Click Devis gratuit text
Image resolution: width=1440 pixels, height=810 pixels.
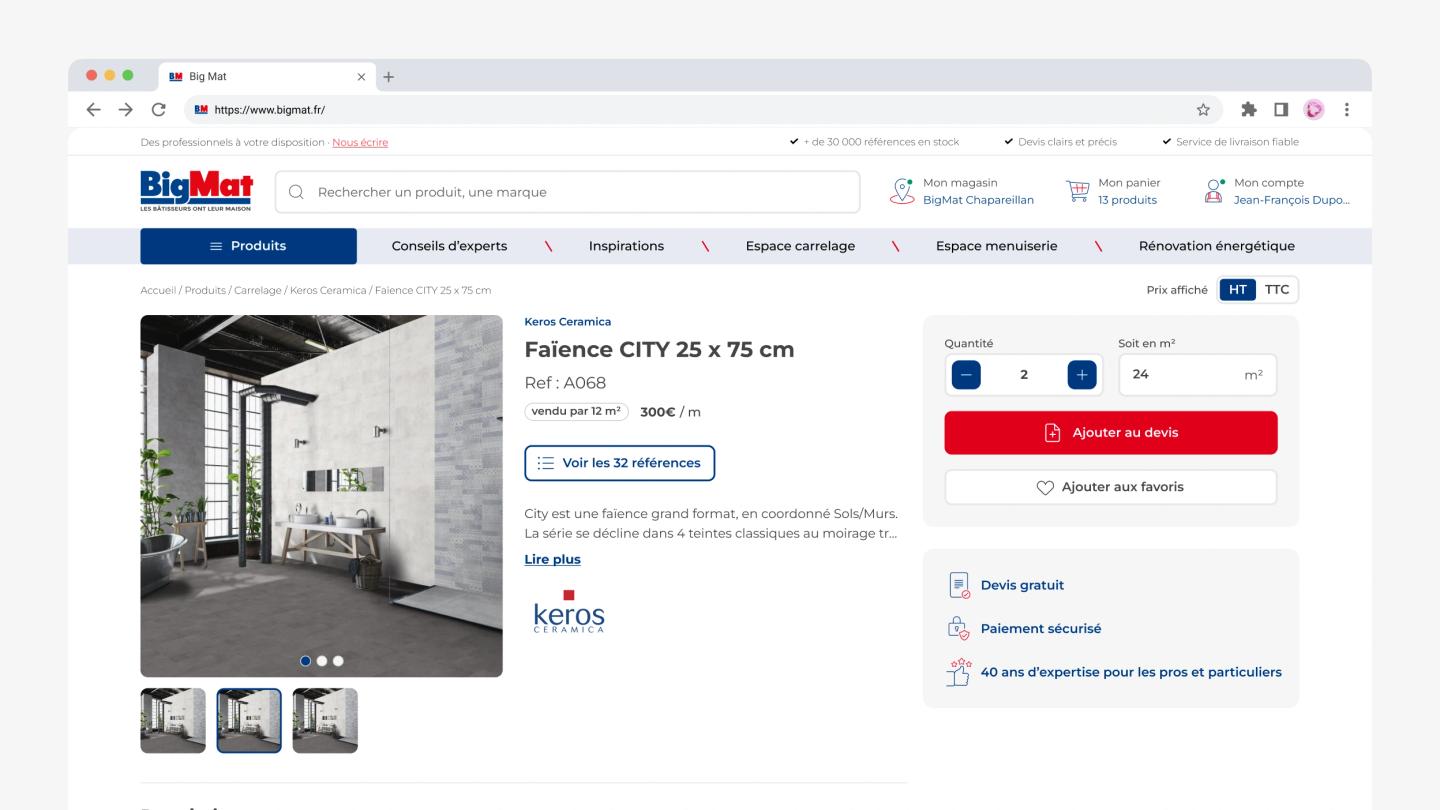click(x=1022, y=586)
